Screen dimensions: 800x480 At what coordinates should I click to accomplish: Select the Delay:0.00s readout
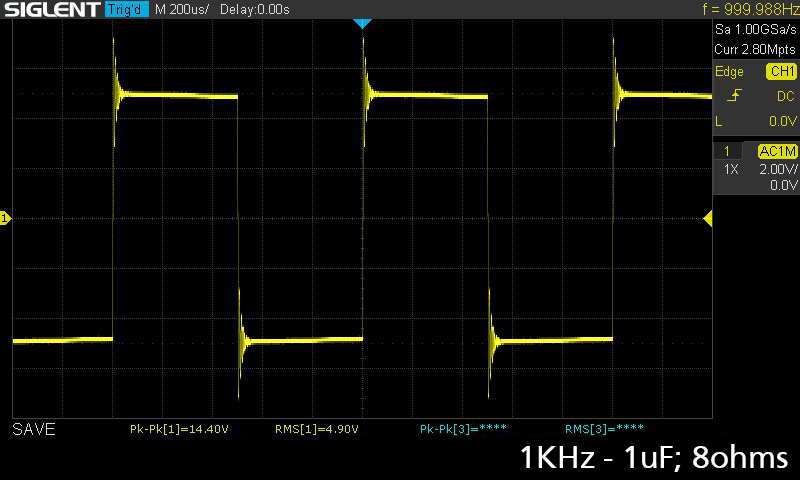[x=255, y=9]
